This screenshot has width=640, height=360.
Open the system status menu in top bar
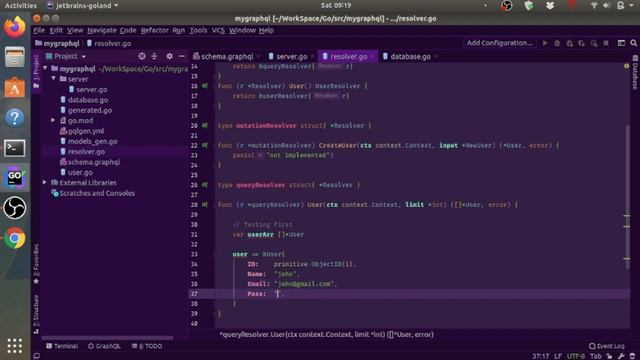pos(613,6)
